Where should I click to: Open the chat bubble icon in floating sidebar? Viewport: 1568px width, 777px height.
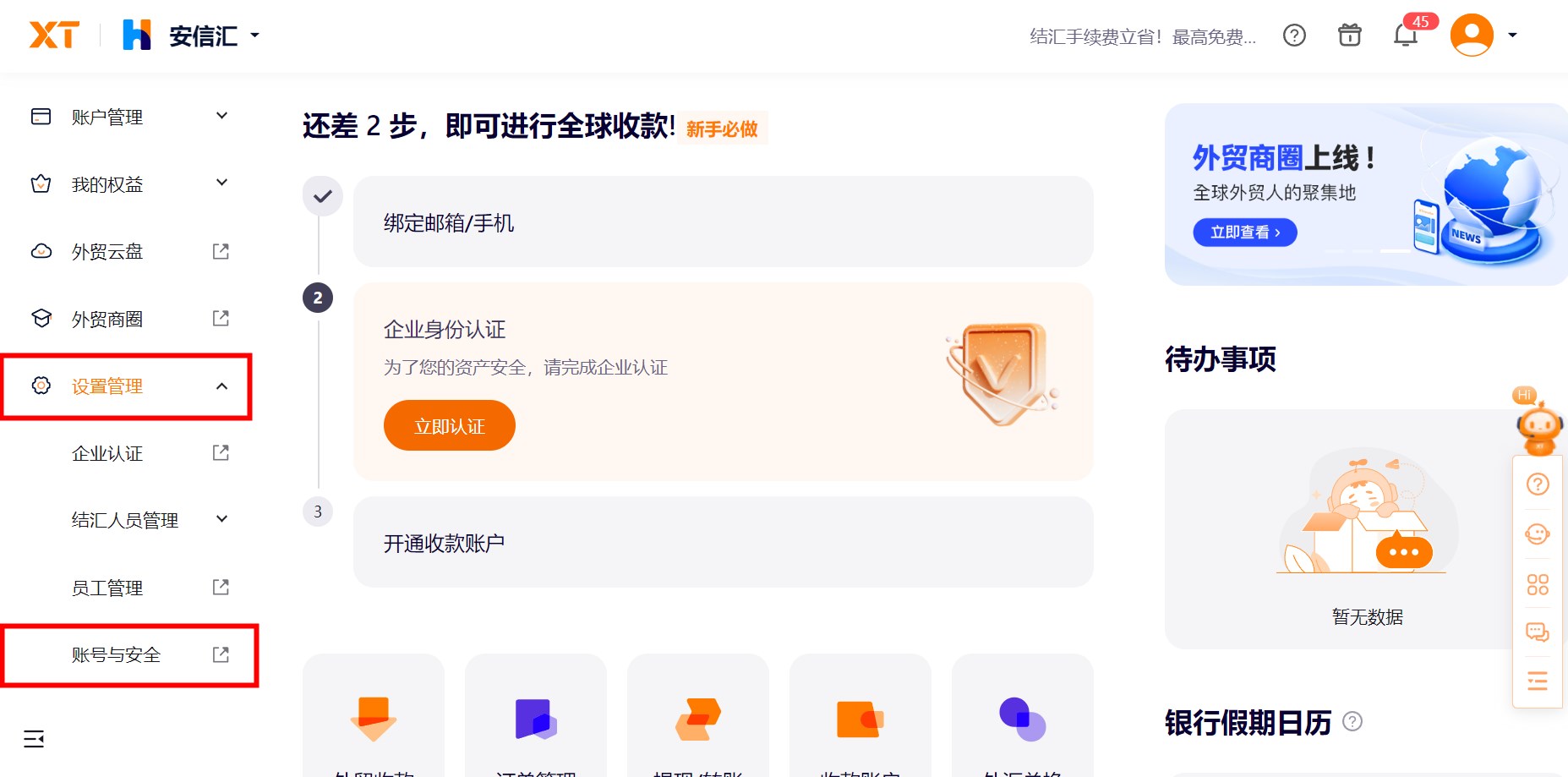(x=1538, y=632)
